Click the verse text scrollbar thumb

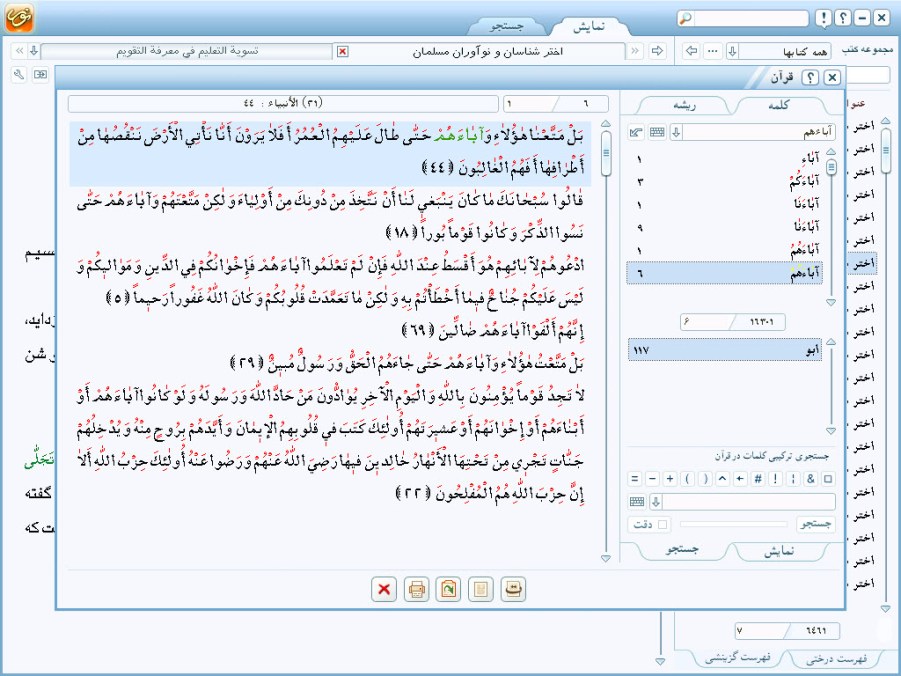click(x=606, y=153)
